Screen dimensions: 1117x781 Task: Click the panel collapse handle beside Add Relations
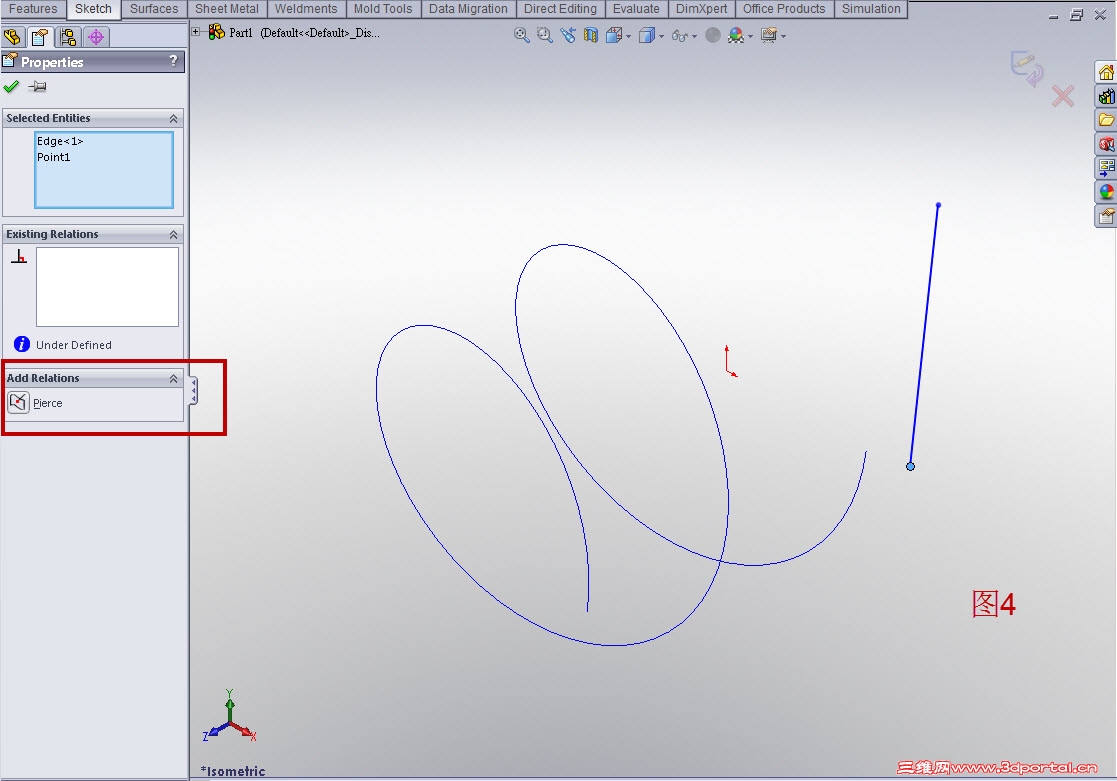point(193,390)
